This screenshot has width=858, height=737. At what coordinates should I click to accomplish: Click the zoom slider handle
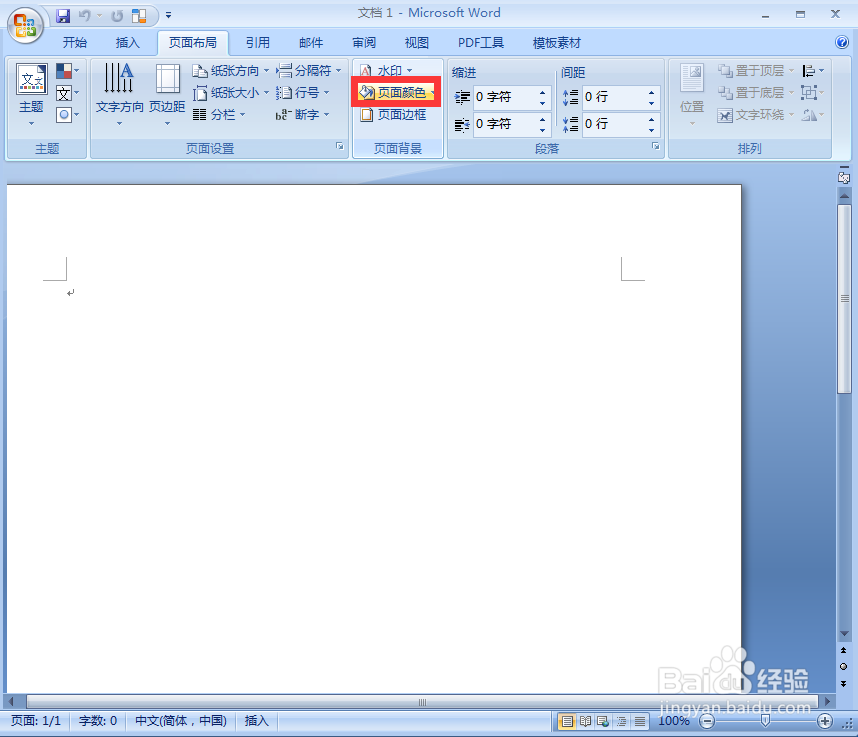coord(766,722)
